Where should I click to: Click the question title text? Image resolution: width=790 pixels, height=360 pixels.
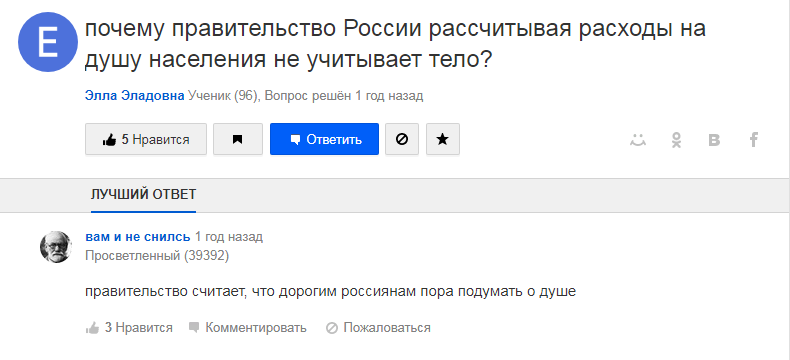(x=395, y=45)
